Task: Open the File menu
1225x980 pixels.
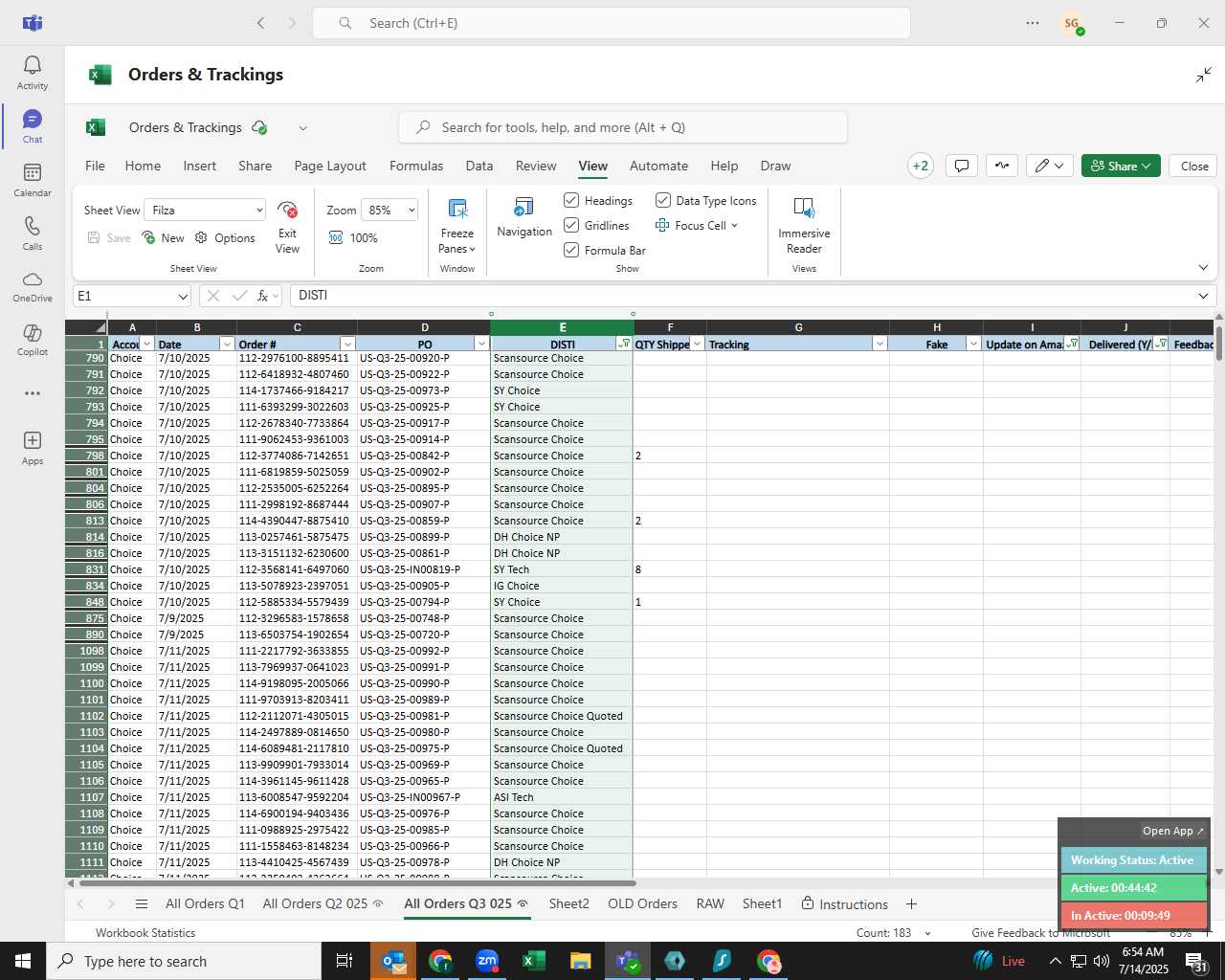Action: pyautogui.click(x=95, y=166)
